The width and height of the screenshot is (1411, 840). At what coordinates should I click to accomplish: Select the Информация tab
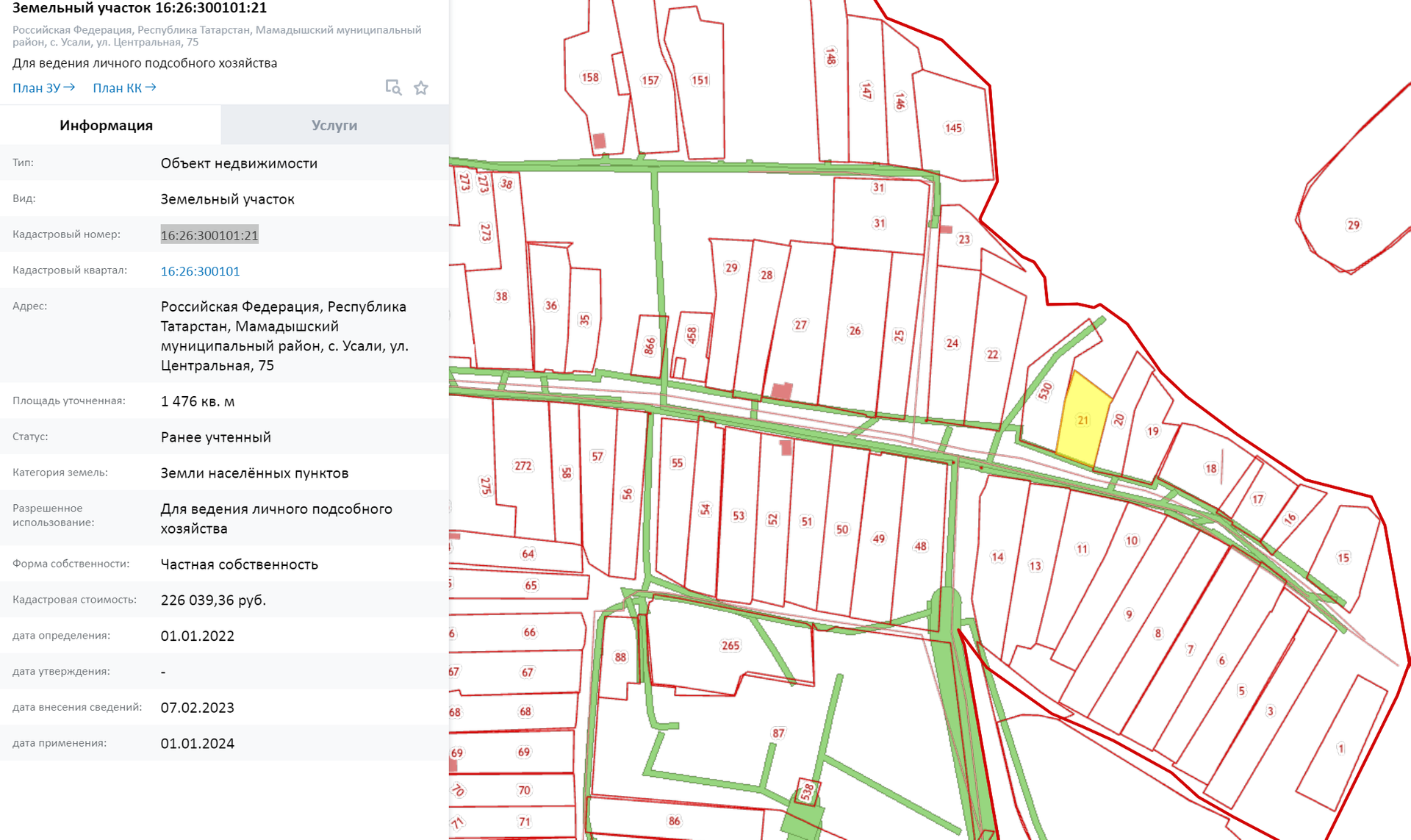(107, 125)
